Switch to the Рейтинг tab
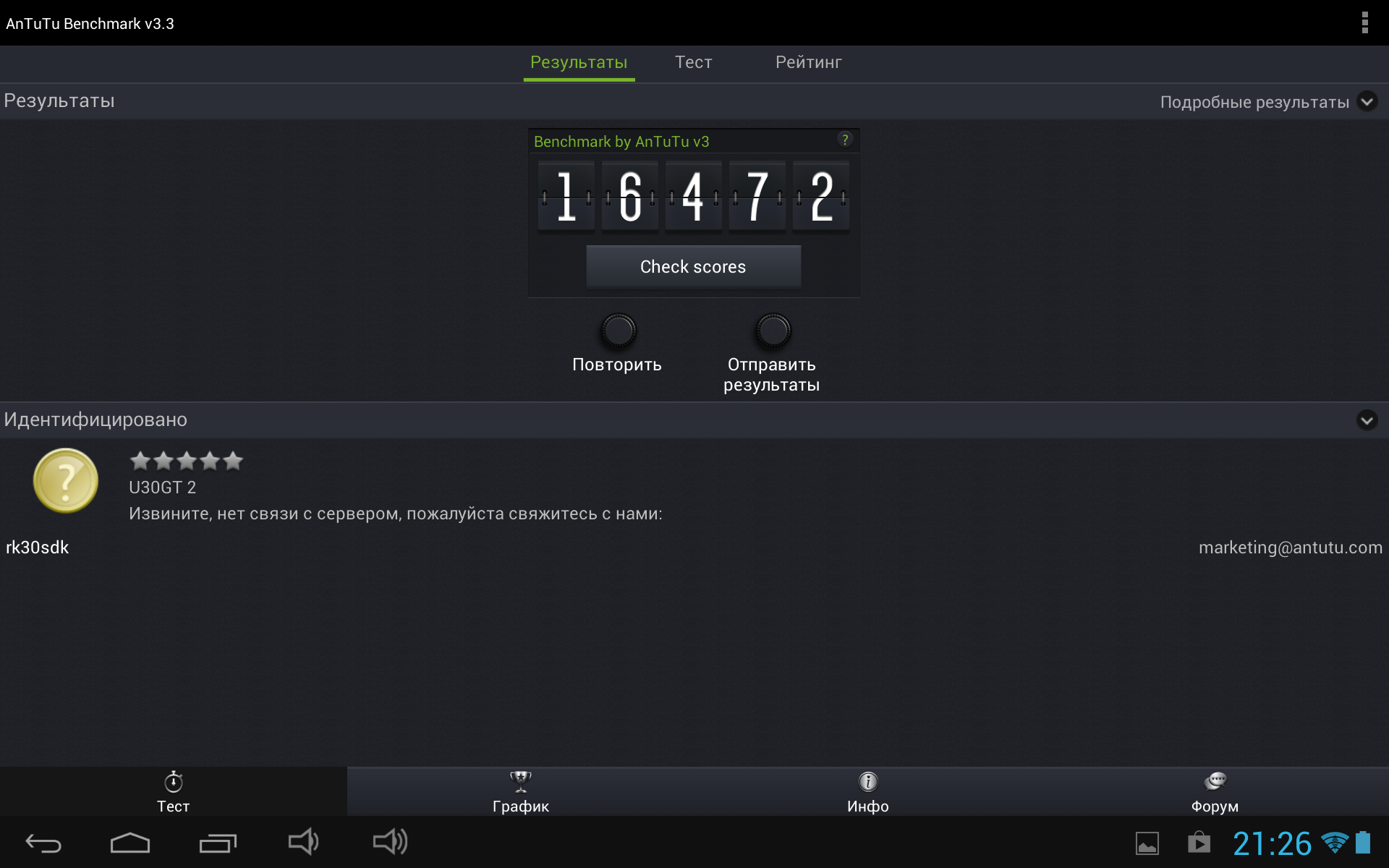 [808, 63]
